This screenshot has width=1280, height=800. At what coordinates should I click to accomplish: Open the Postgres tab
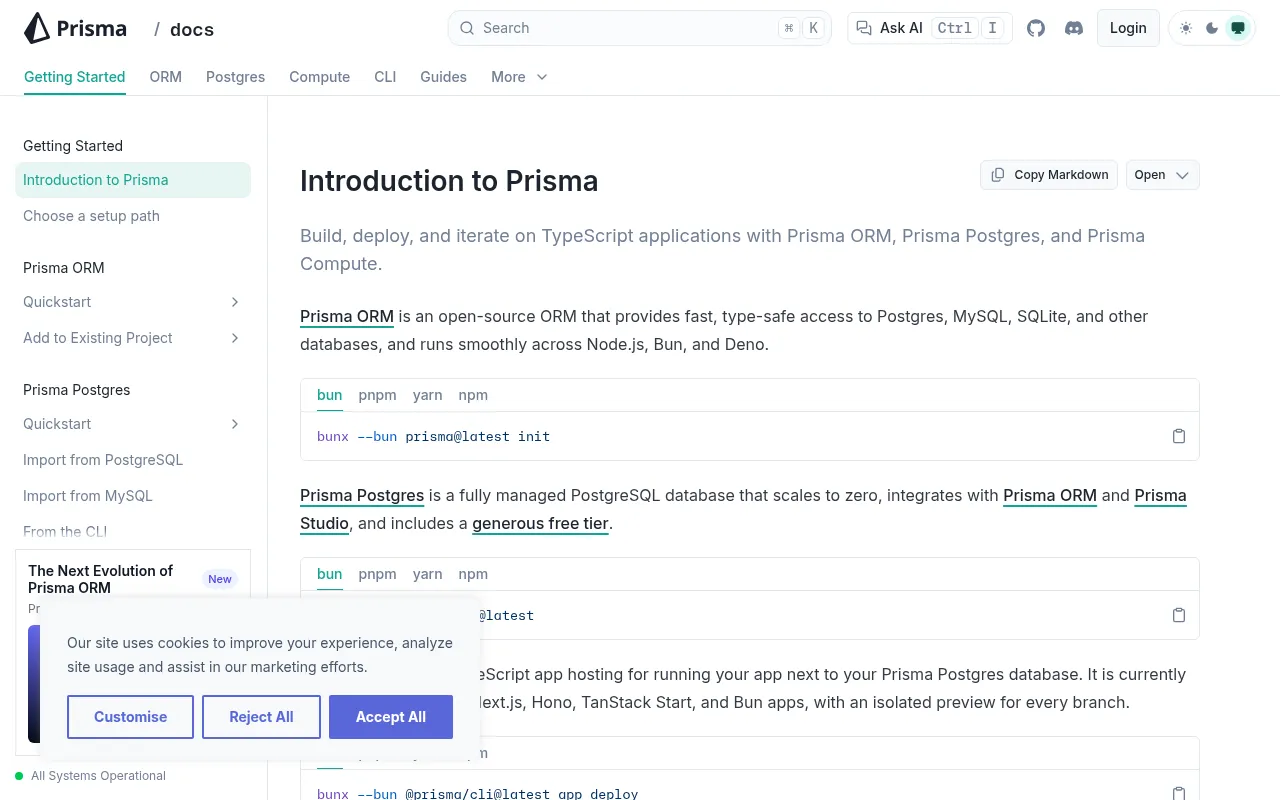point(236,77)
